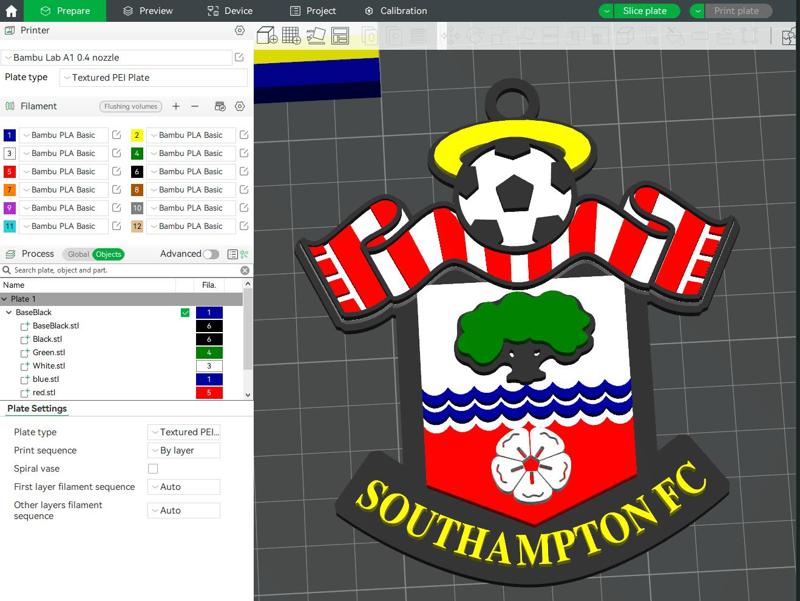Open the Calibration menu
This screenshot has height=601, width=800.
point(403,12)
